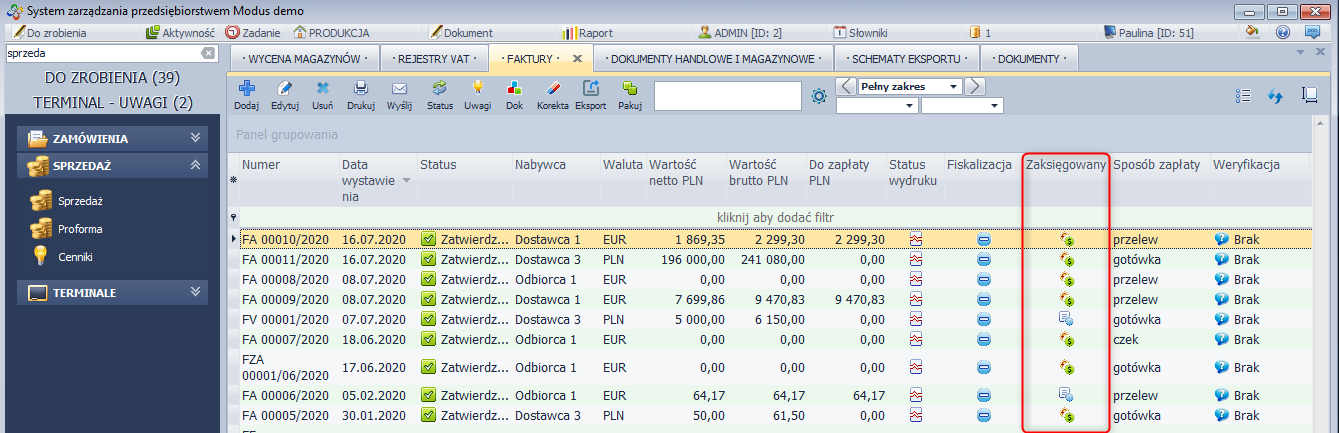Click Zaksięgowany icon for FV 00001/2020
This screenshot has width=1339, height=433.
click(1067, 319)
